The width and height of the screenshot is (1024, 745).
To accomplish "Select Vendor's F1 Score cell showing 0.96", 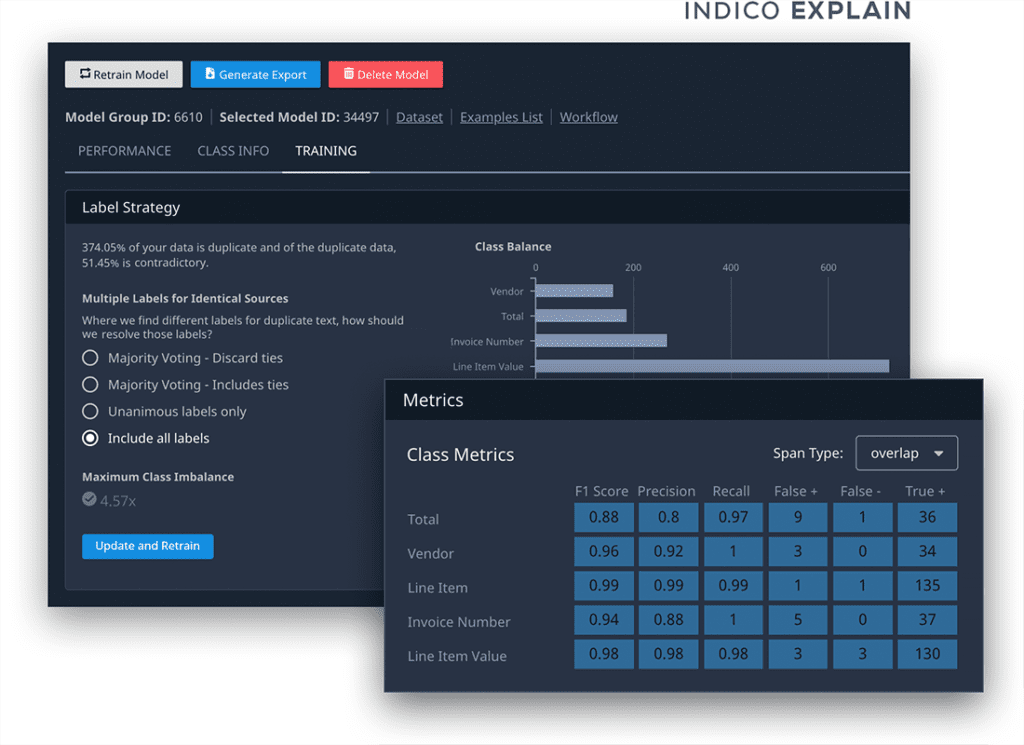I will click(604, 551).
